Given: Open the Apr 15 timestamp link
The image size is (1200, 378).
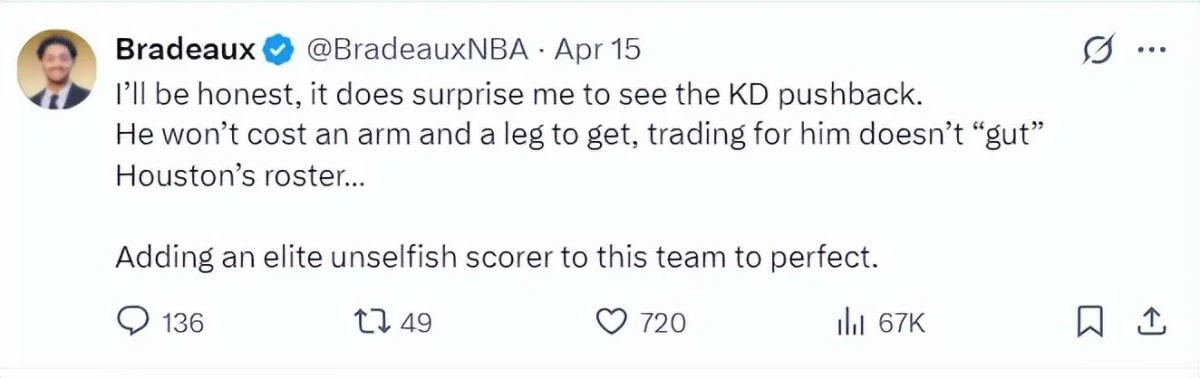Looking at the screenshot, I should point(597,48).
